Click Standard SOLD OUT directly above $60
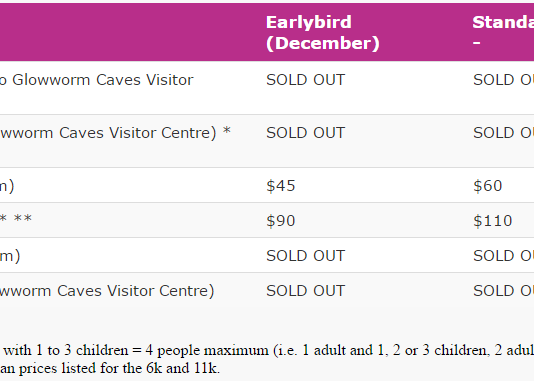Image resolution: width=534 pixels, height=381 pixels. (x=503, y=133)
